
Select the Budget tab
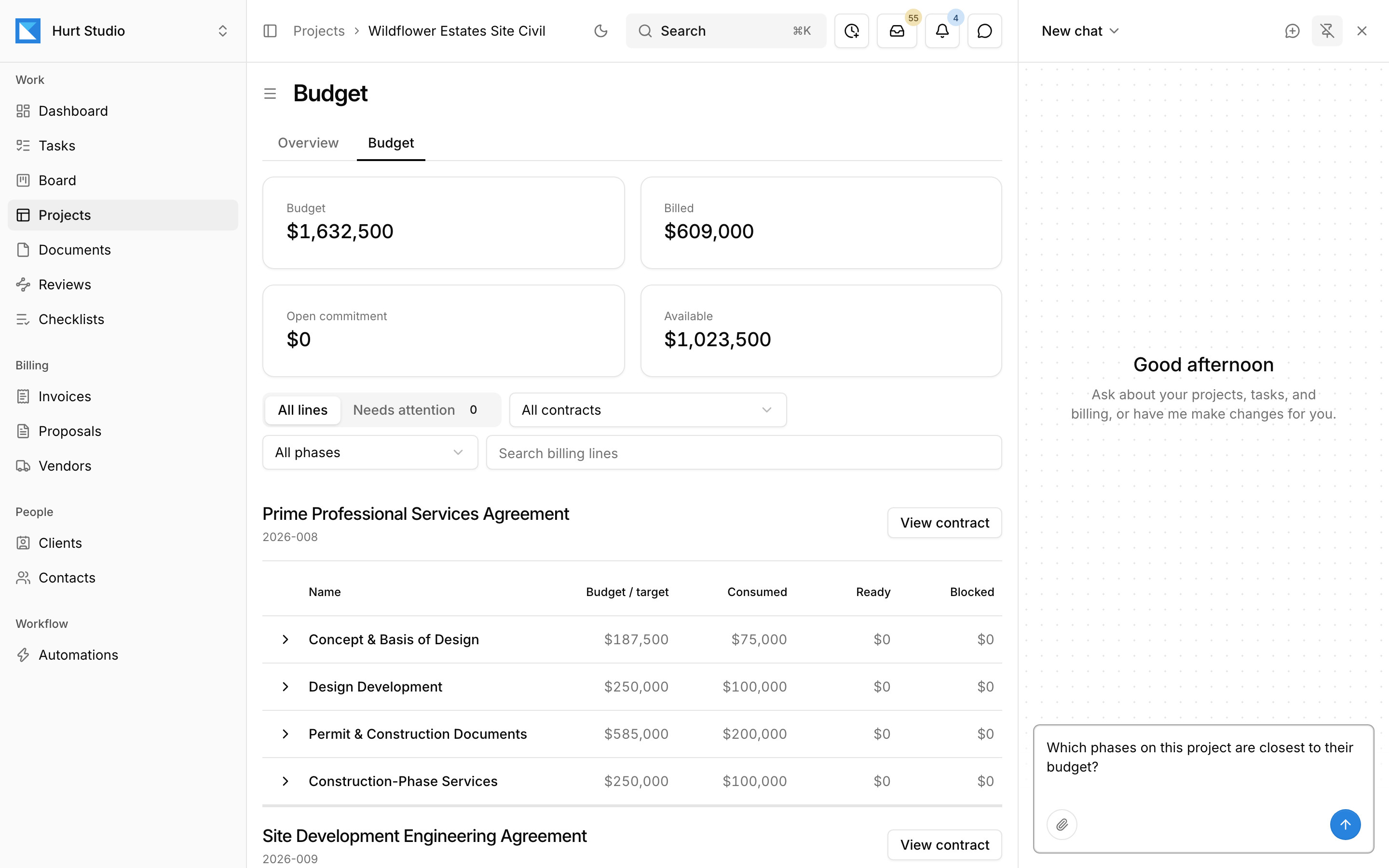point(391,143)
